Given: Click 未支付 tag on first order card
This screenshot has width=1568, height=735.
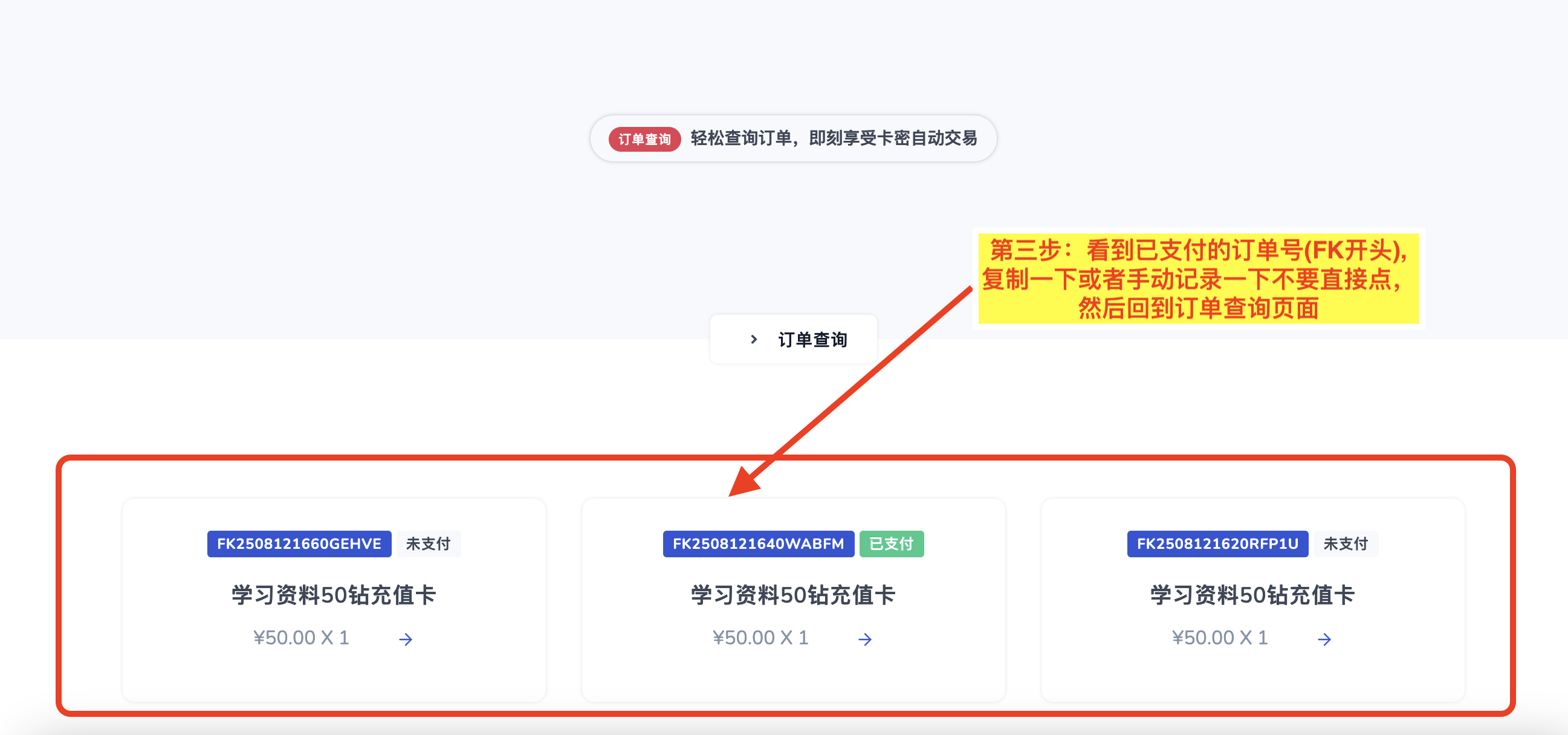Looking at the screenshot, I should coord(429,543).
